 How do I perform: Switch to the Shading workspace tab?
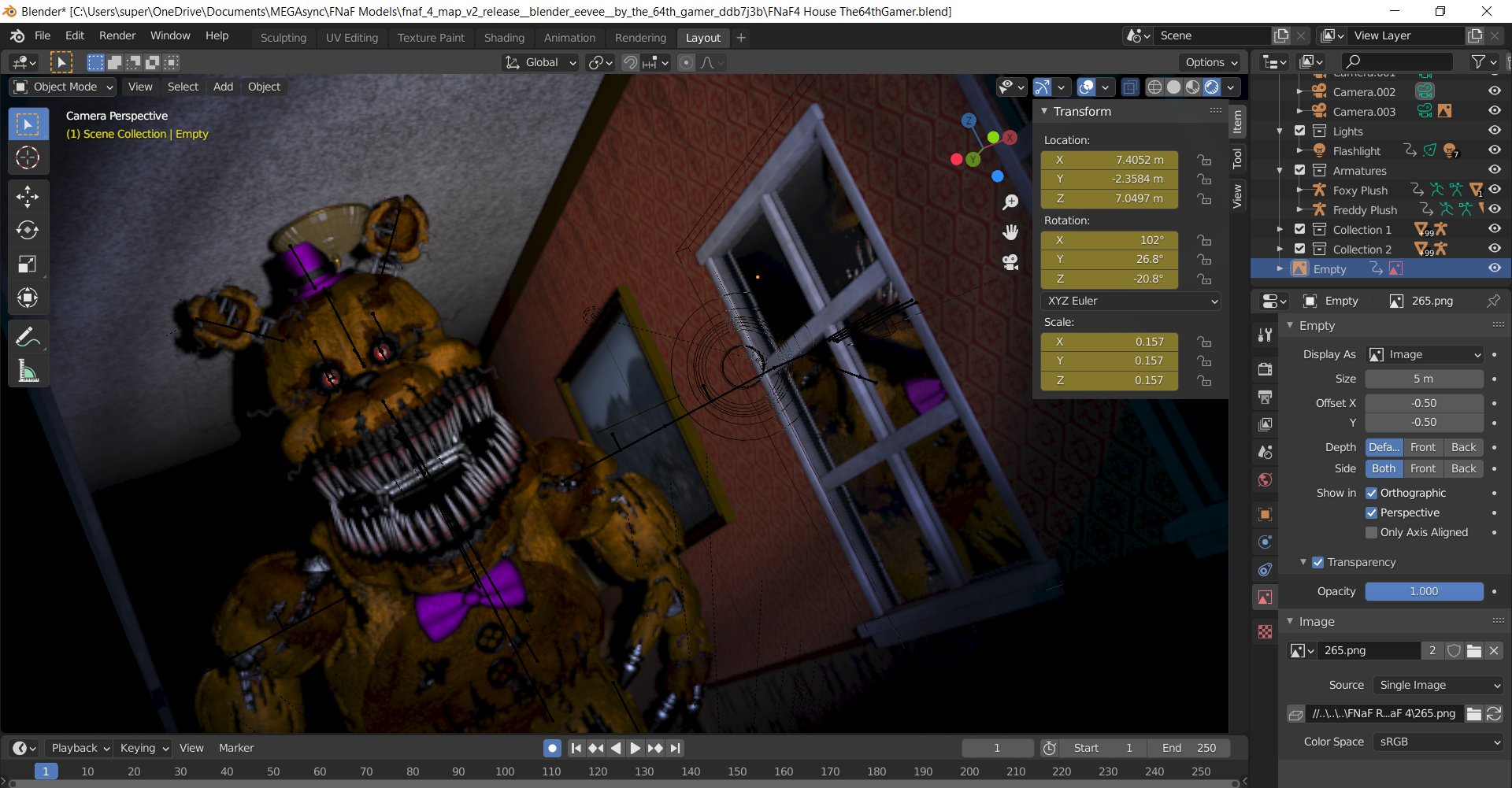[504, 38]
